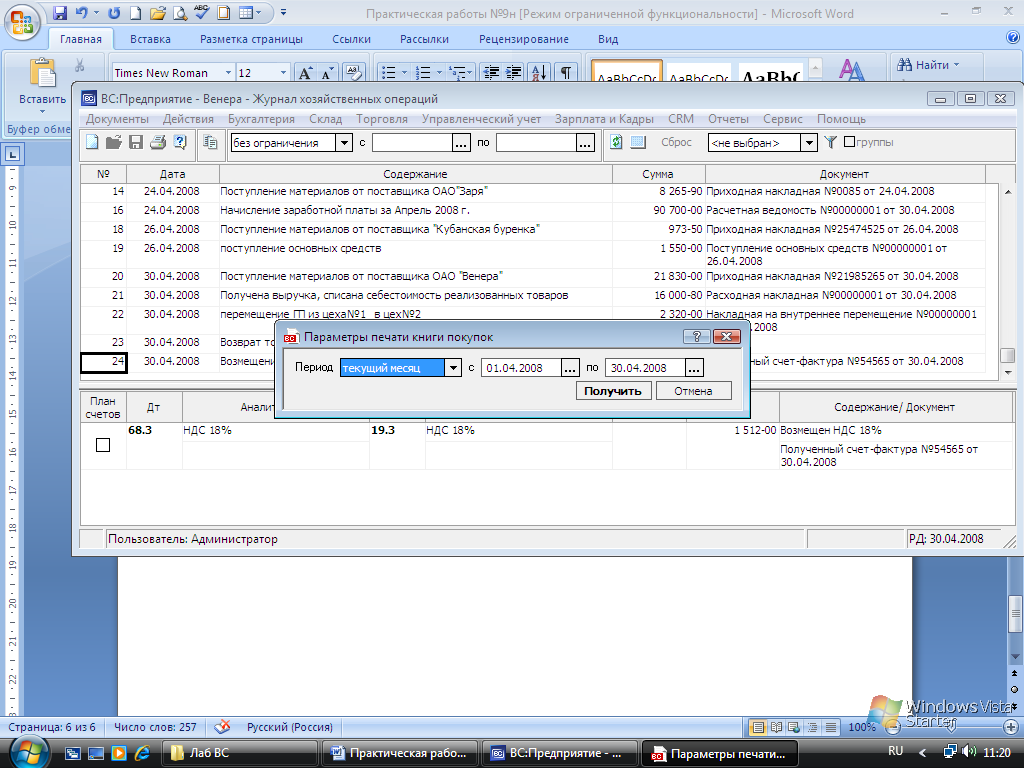Open the toolbar 'по' date picker button

585,142
